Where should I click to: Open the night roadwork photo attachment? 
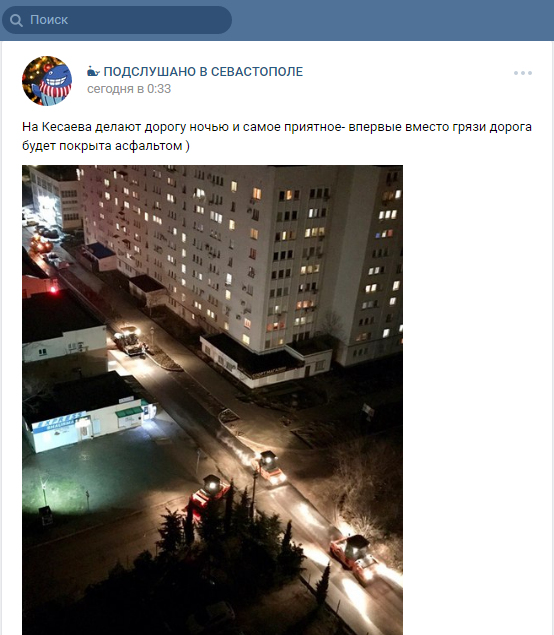coord(212,400)
